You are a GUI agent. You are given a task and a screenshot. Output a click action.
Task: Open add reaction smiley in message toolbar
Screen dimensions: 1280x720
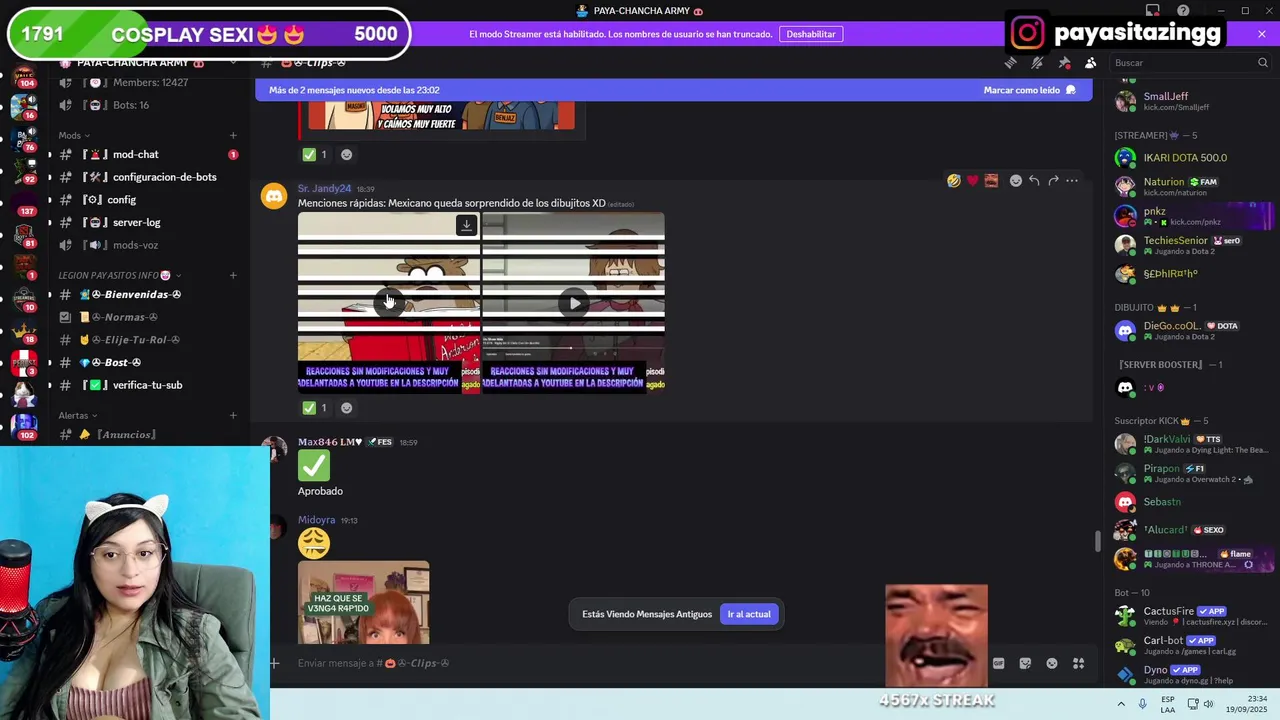(x=1016, y=181)
